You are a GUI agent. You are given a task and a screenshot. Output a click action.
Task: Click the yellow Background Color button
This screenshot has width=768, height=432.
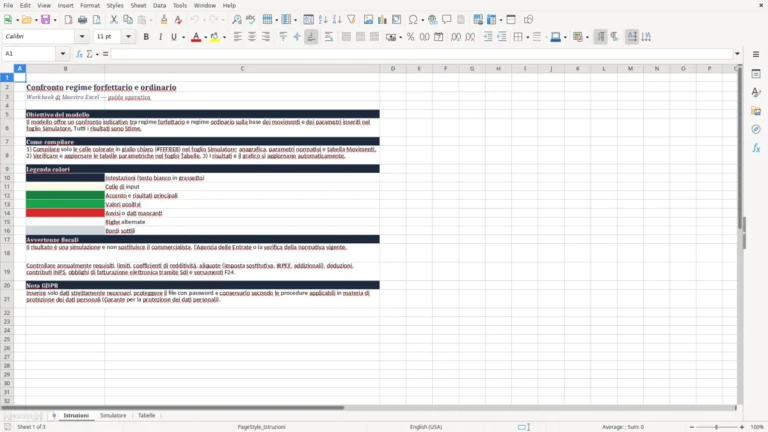pos(215,37)
